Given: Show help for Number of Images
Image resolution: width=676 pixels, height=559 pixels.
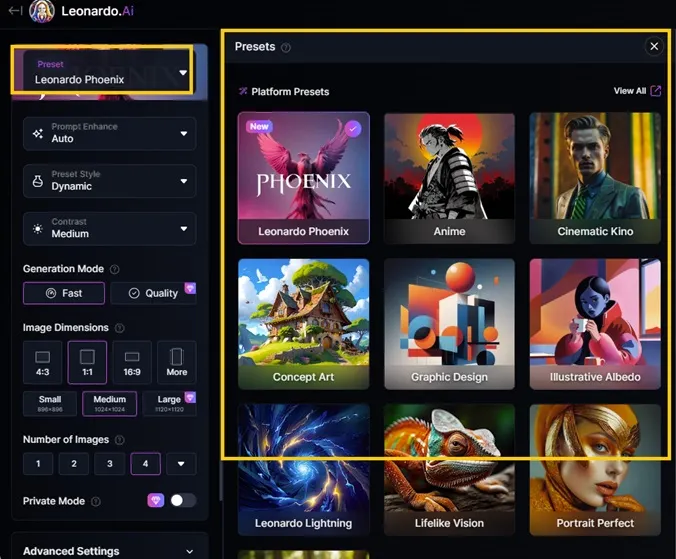Looking at the screenshot, I should point(120,440).
